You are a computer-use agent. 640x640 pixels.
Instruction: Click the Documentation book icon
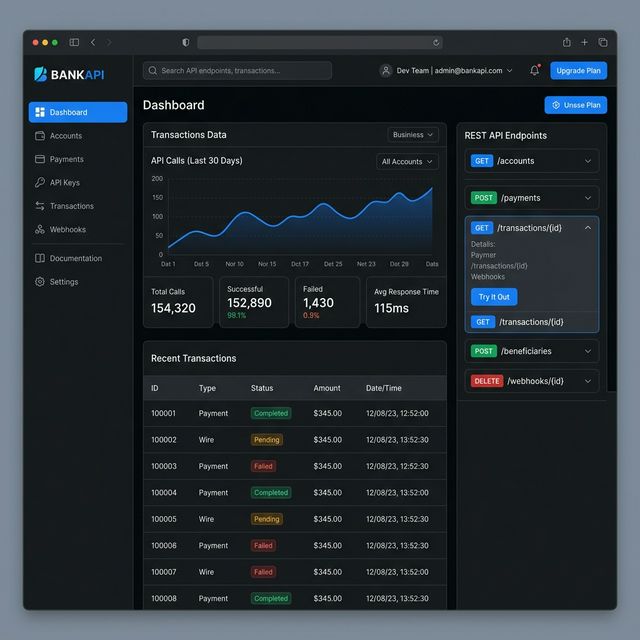click(x=40, y=258)
